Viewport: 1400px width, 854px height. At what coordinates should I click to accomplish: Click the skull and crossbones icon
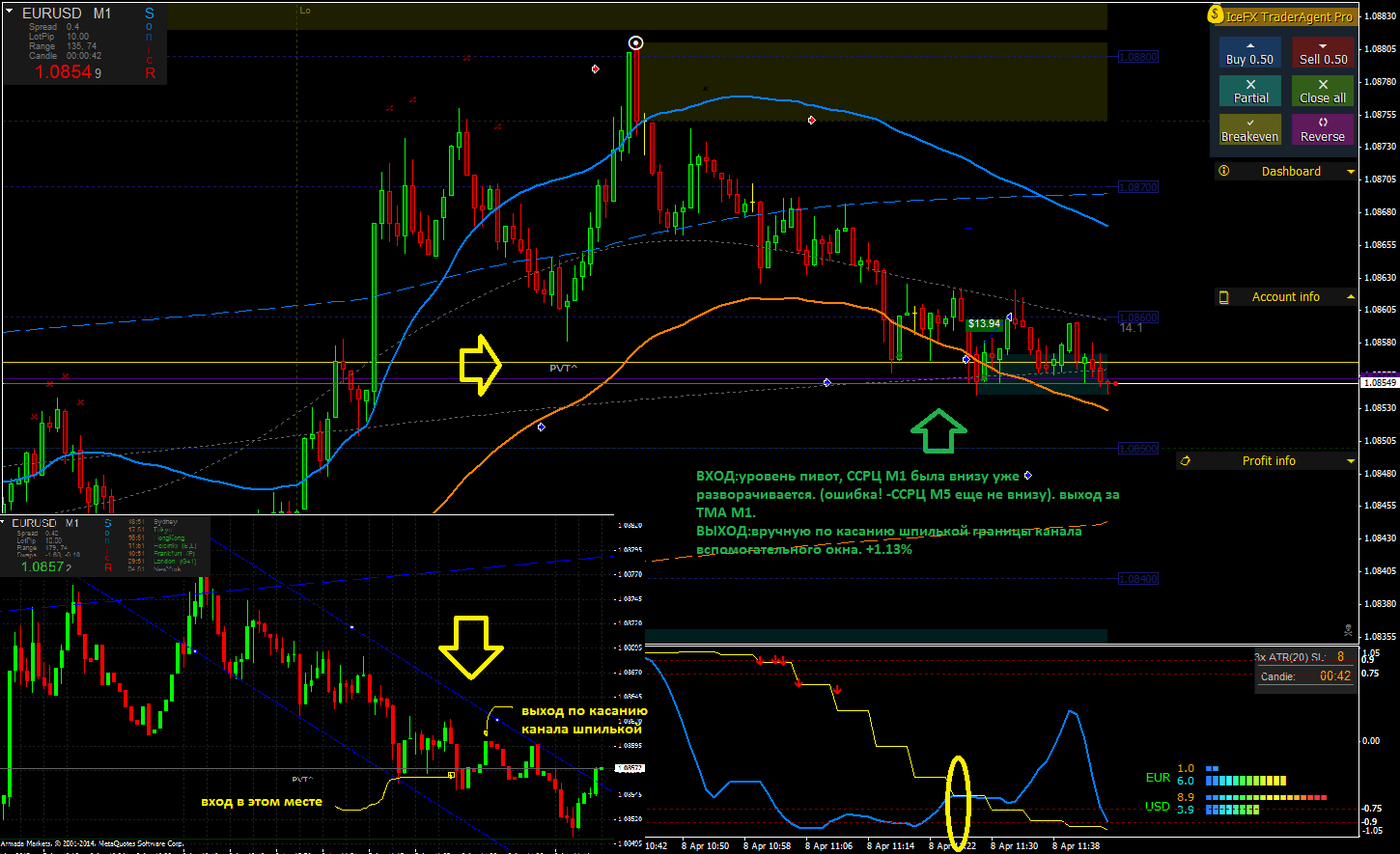coord(1347,629)
